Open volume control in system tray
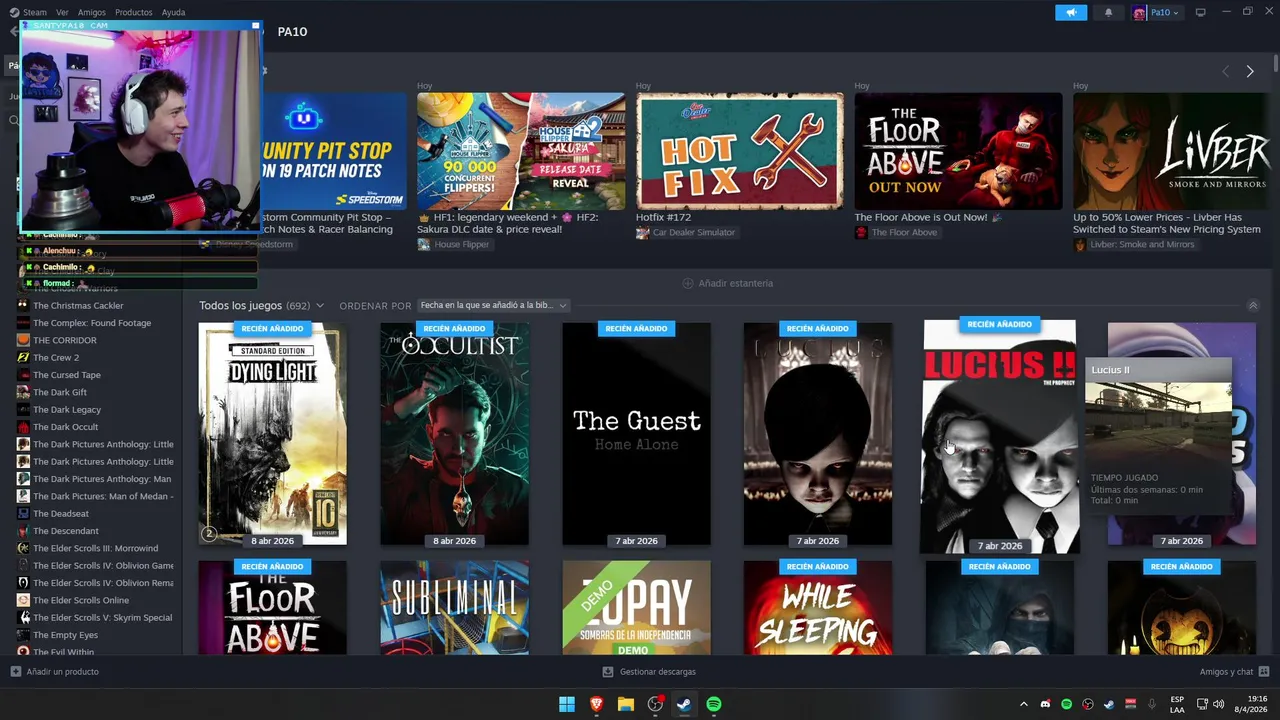 pyautogui.click(x=1218, y=704)
